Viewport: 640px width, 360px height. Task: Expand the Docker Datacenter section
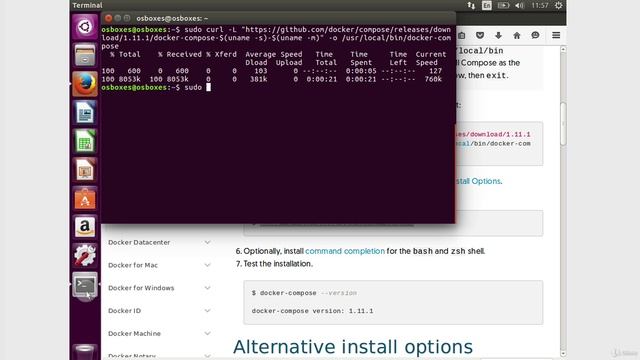(207, 242)
